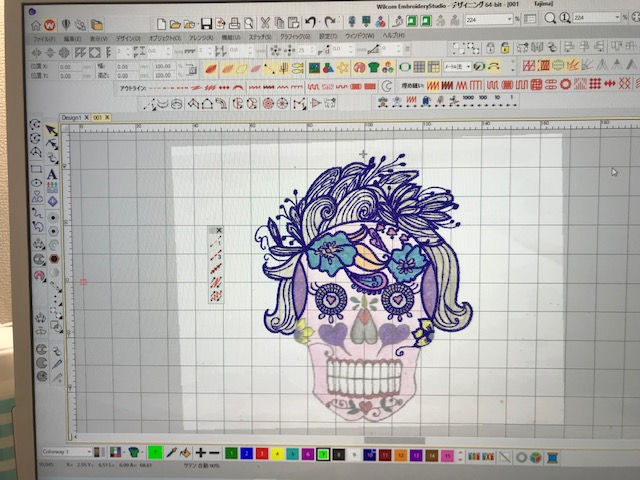Image resolution: width=640 pixels, height=480 pixels.
Task: Open the ファイル(F) menu
Action: [44, 39]
